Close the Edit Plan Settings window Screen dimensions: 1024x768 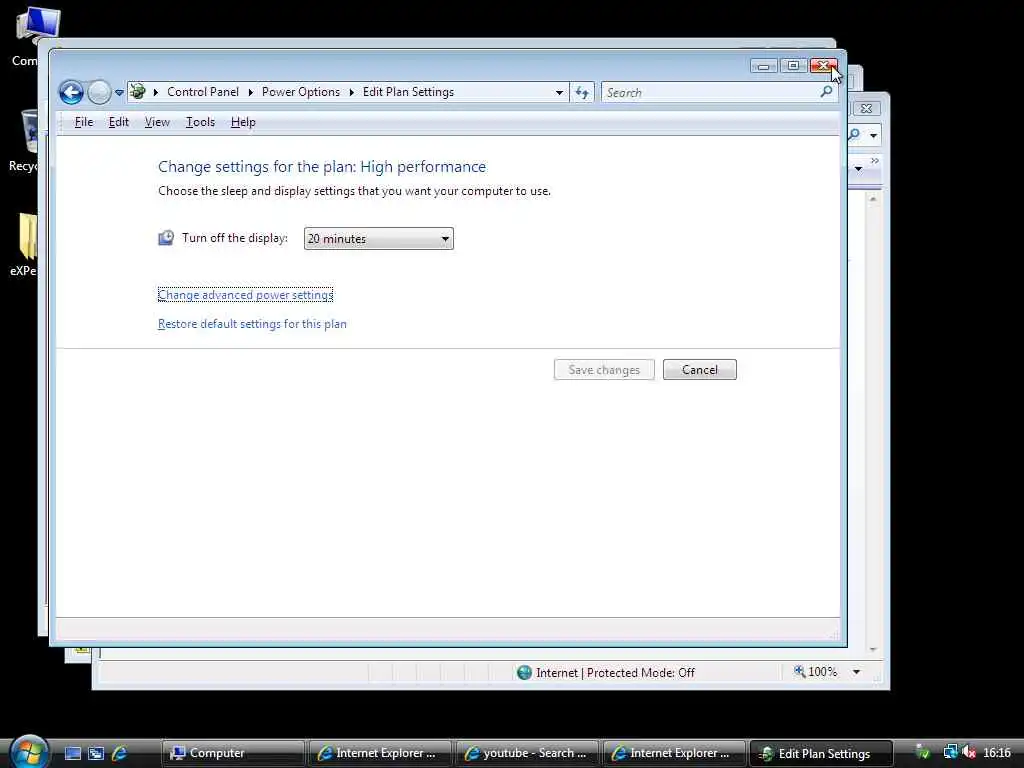coord(823,66)
